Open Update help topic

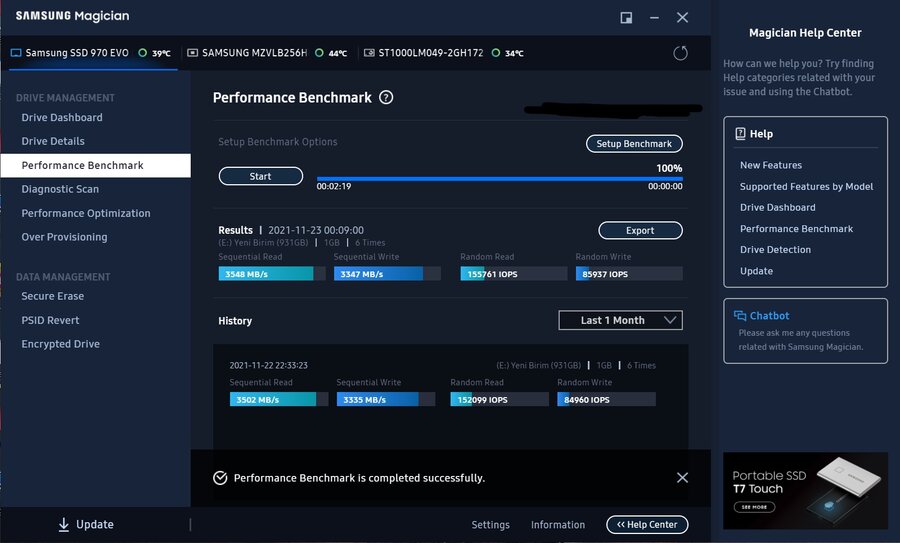tap(757, 271)
